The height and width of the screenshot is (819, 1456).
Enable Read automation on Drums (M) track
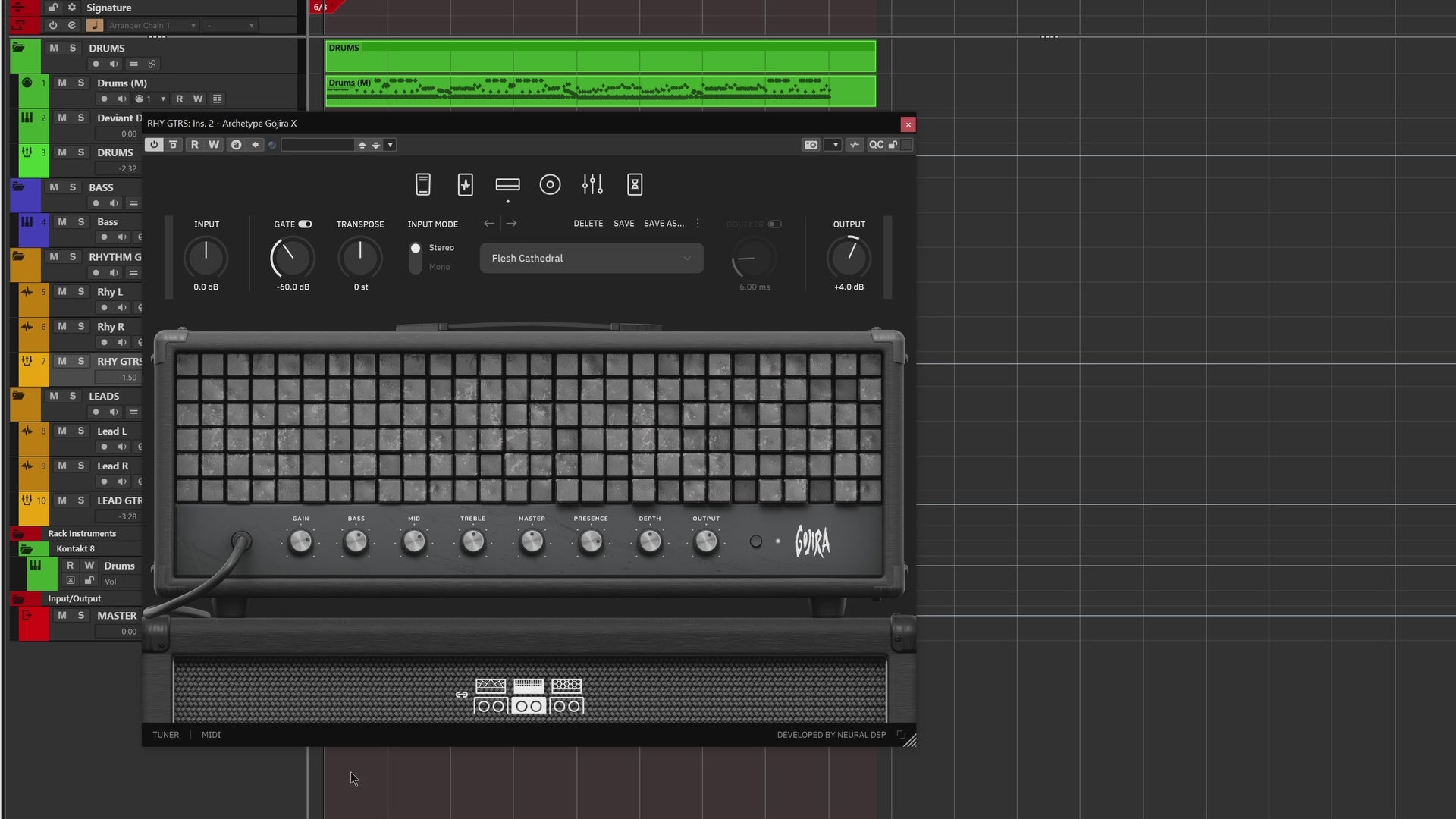click(x=179, y=99)
